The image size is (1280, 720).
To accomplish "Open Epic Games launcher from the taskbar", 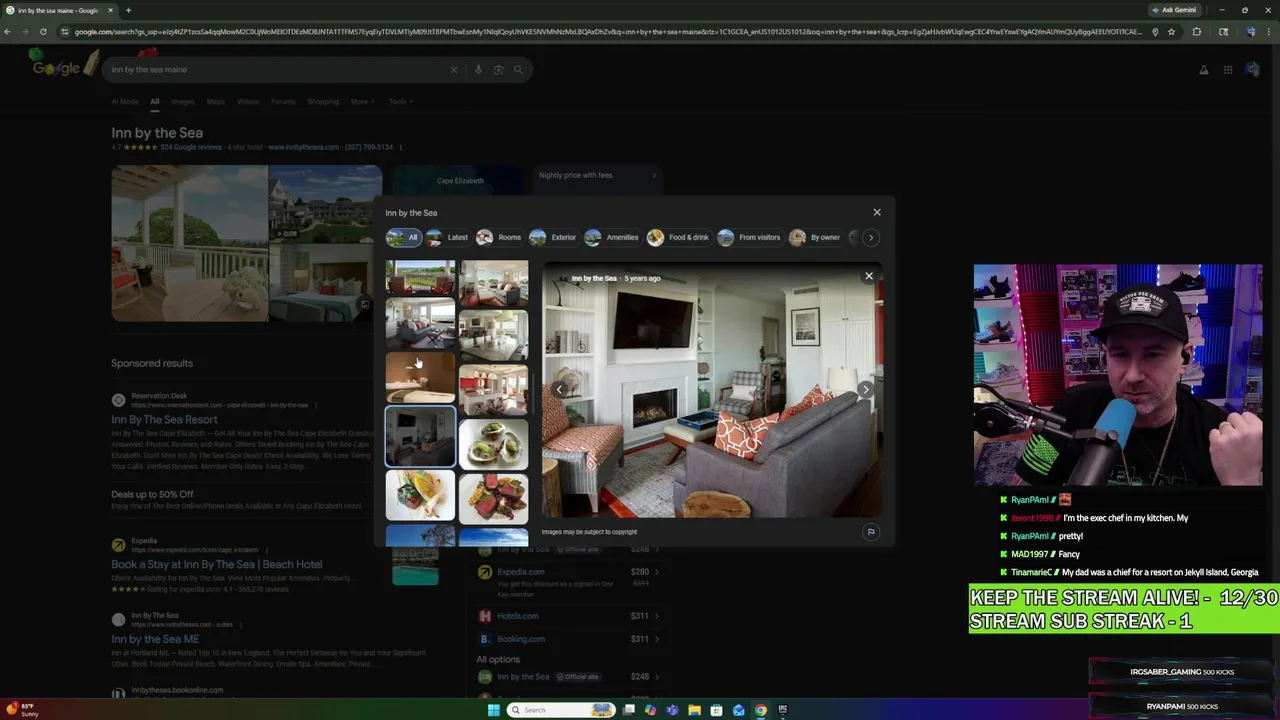I will click(x=783, y=710).
